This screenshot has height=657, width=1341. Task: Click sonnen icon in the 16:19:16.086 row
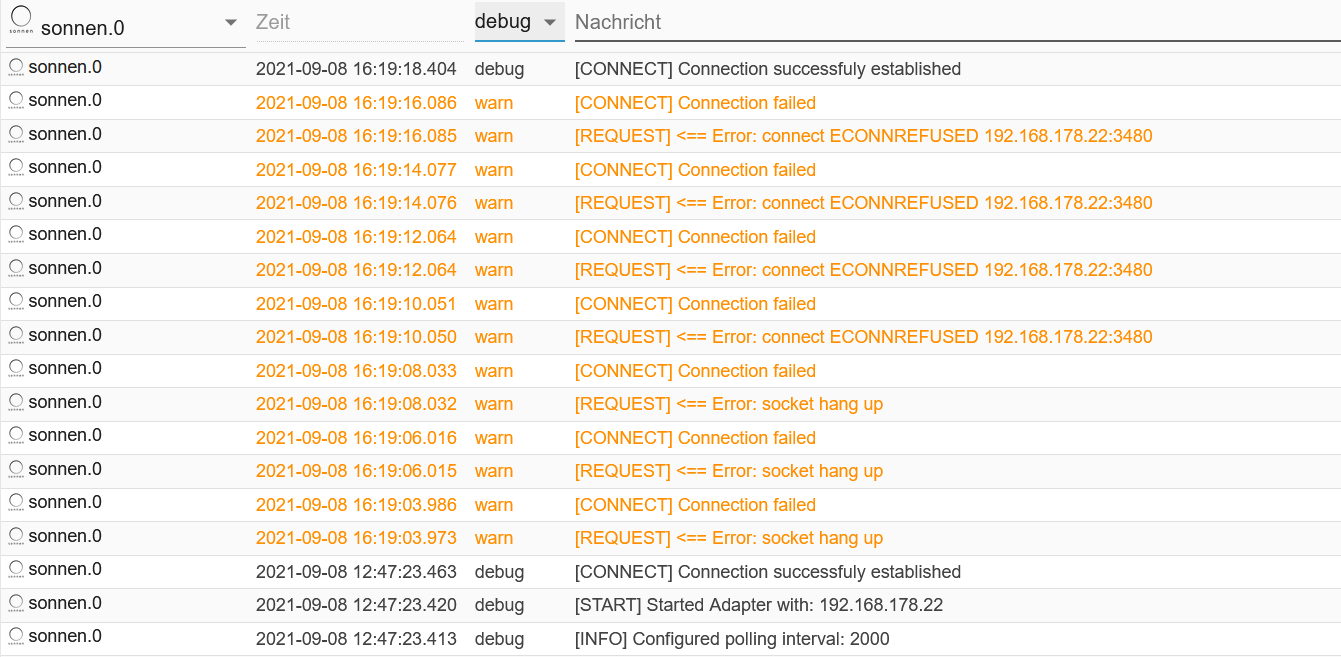pyautogui.click(x=16, y=101)
